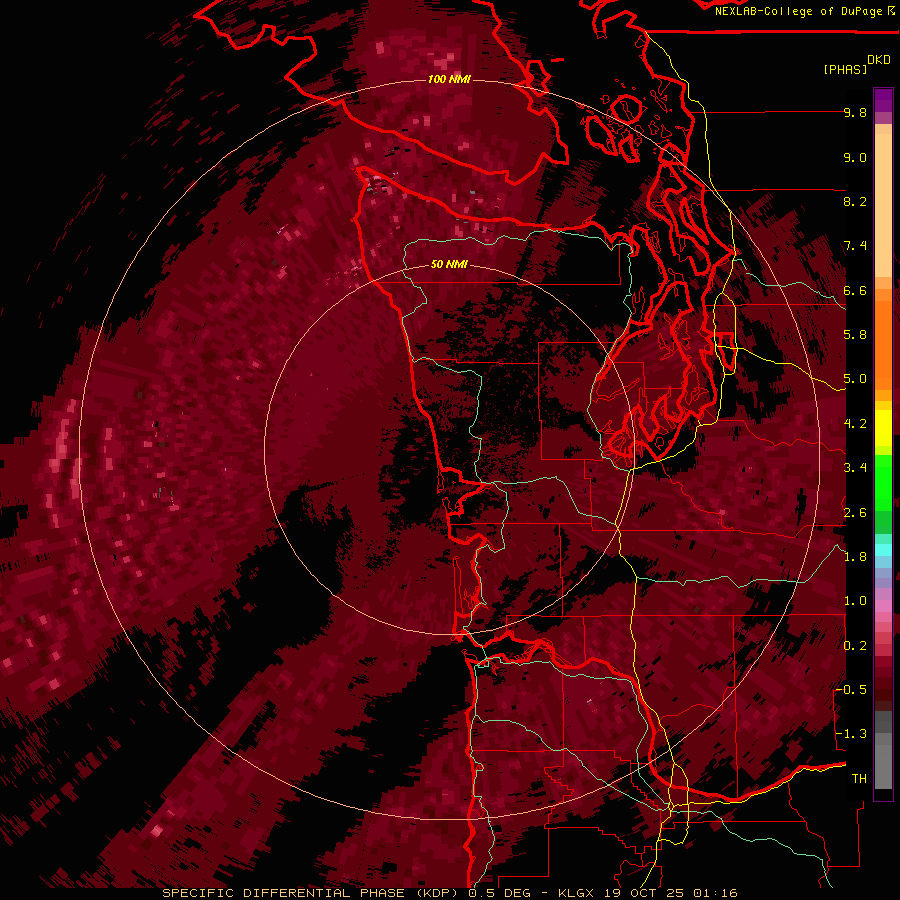
Task: Click the SPECIFIC DIFFERENTIAL PHASE (KDP) caption
Action: pyautogui.click(x=312, y=893)
